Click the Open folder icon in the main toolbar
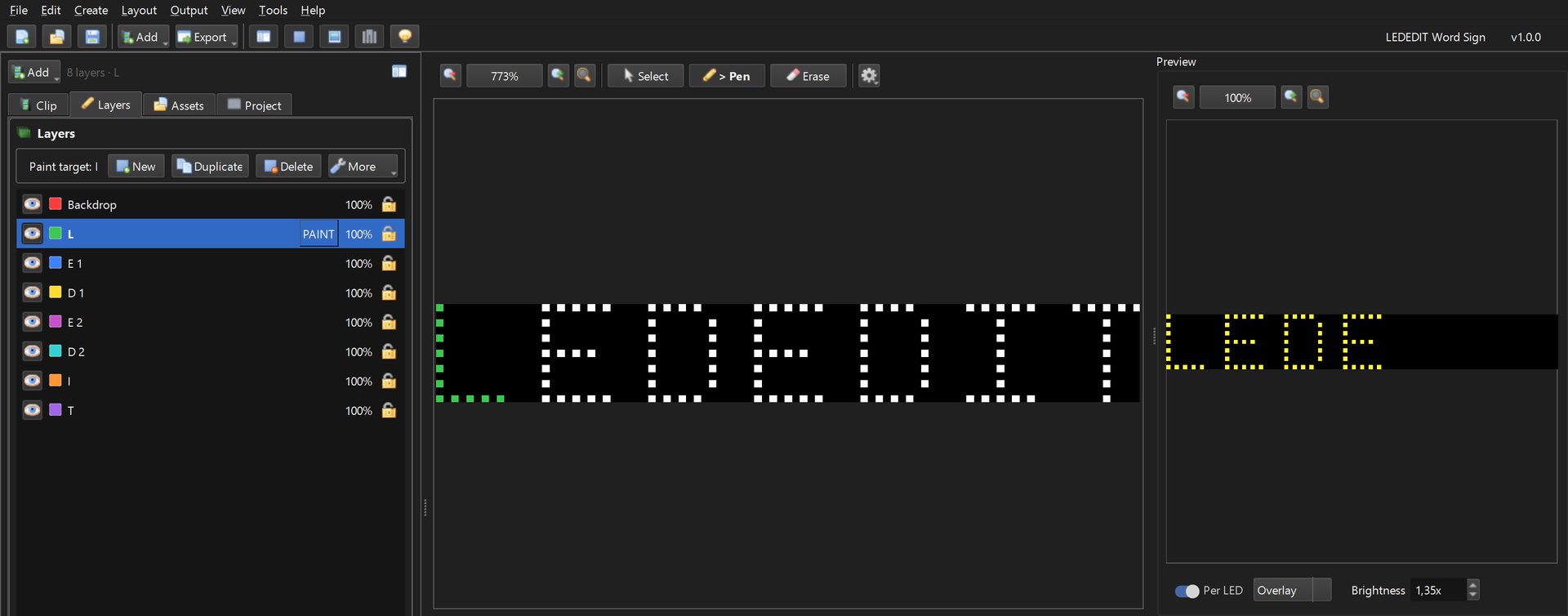1568x616 pixels. tap(57, 37)
